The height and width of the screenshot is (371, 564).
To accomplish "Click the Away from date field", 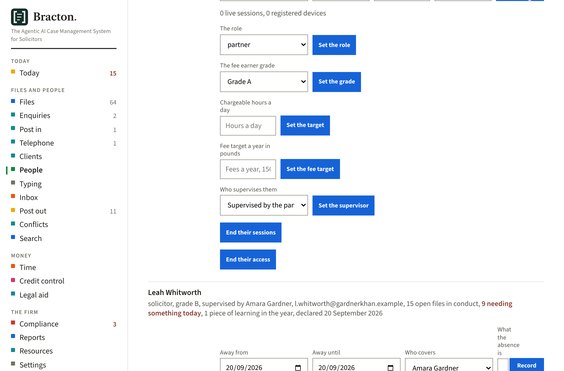I will [264, 366].
